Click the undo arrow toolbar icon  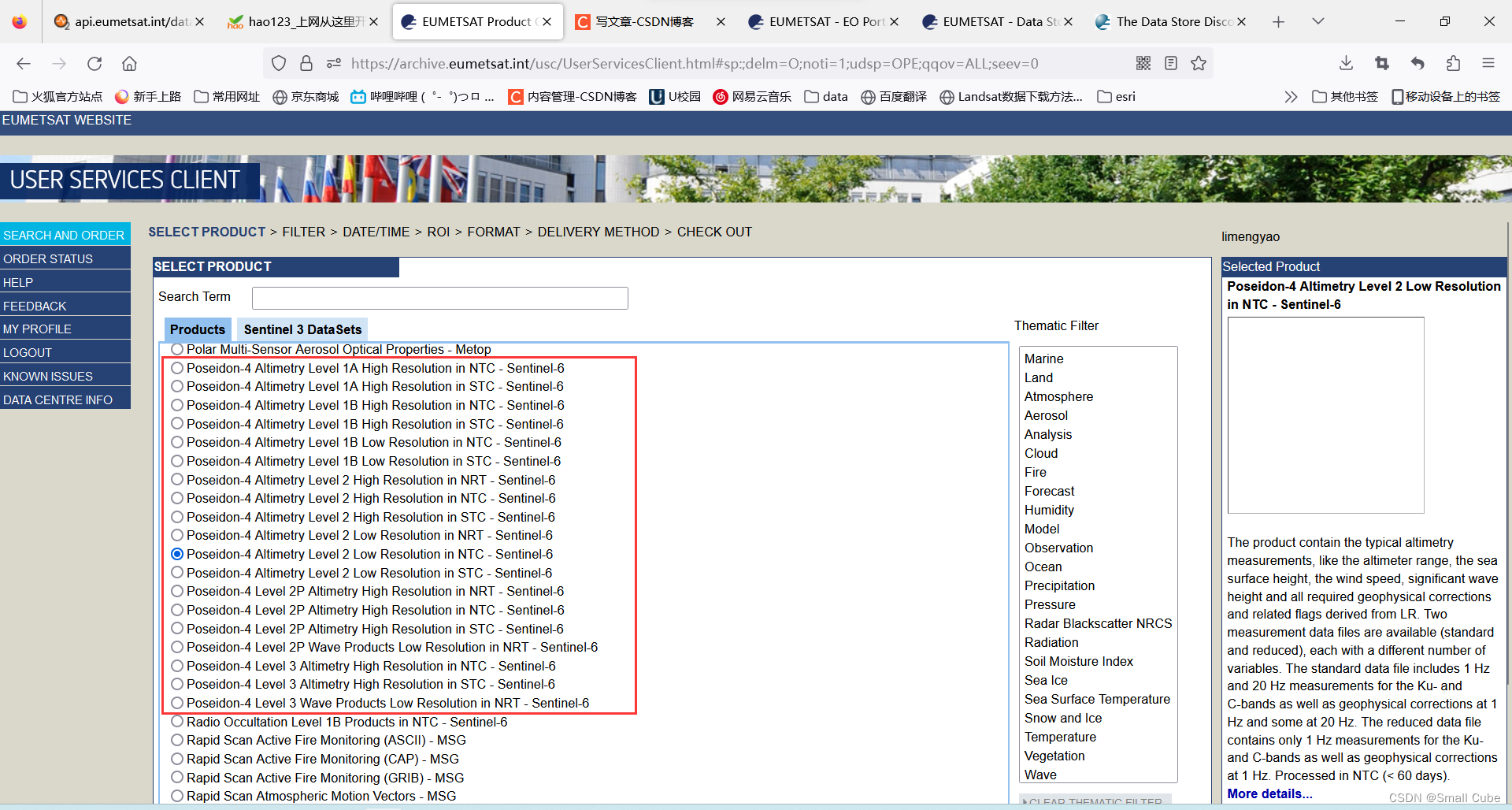click(x=1417, y=63)
